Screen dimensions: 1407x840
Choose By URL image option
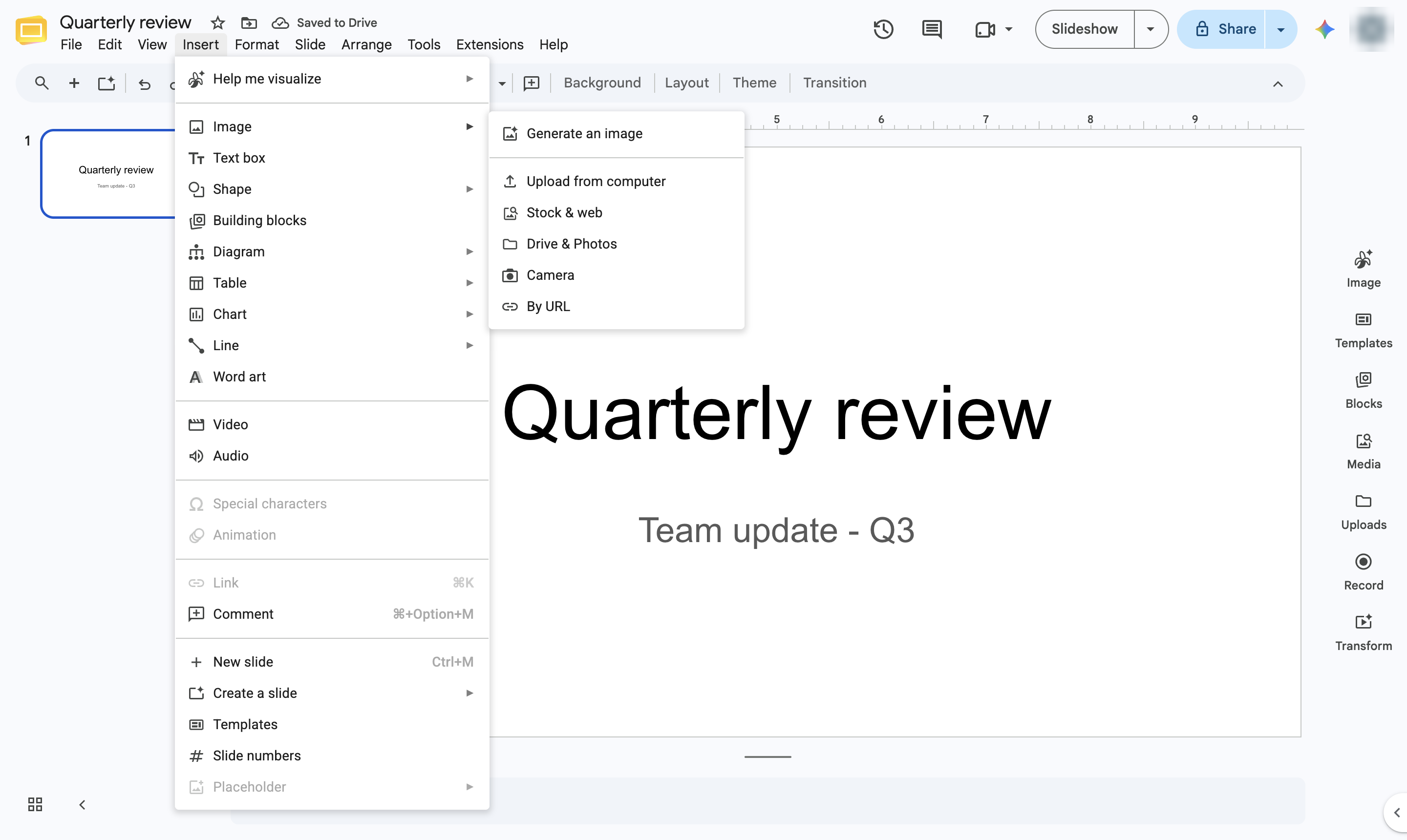click(x=616, y=306)
